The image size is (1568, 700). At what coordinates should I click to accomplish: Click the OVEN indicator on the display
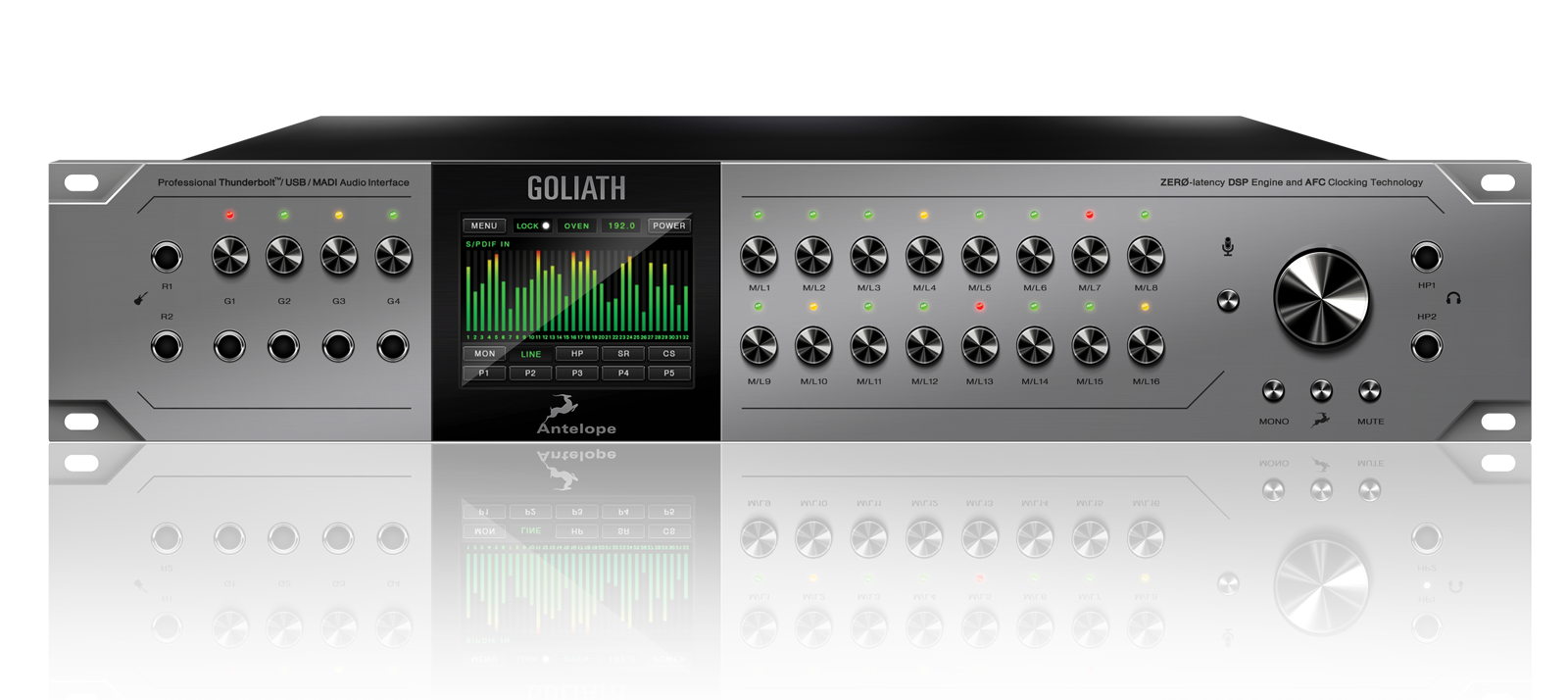point(577,225)
